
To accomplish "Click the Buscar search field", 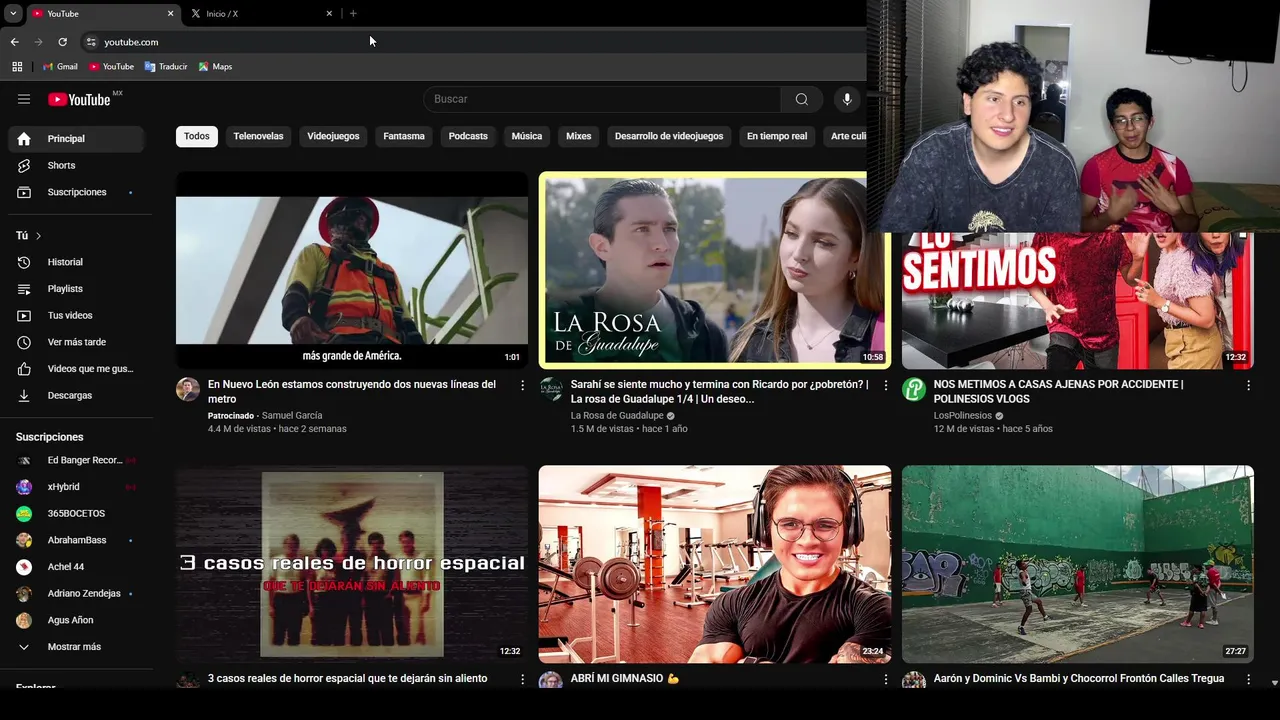I will pos(603,99).
